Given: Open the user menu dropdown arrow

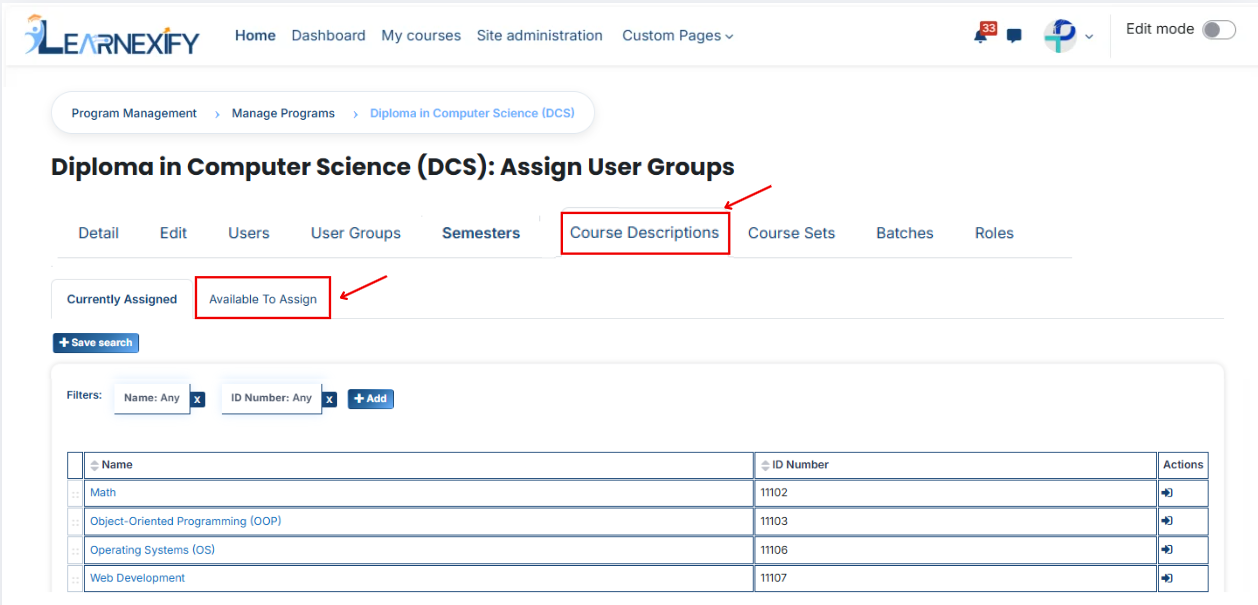Looking at the screenshot, I should 1089,37.
